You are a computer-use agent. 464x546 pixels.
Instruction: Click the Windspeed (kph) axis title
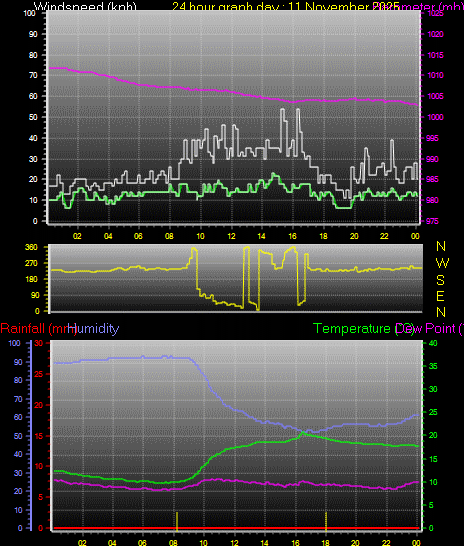coord(85,6)
